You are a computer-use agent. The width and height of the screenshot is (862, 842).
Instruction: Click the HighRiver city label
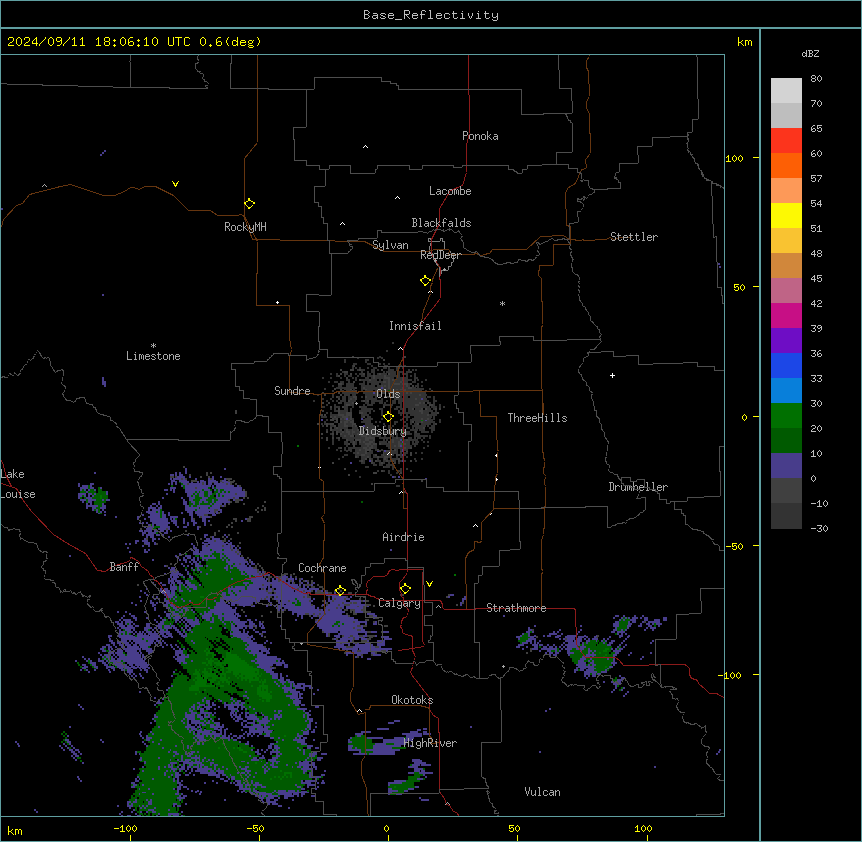[x=430, y=743]
